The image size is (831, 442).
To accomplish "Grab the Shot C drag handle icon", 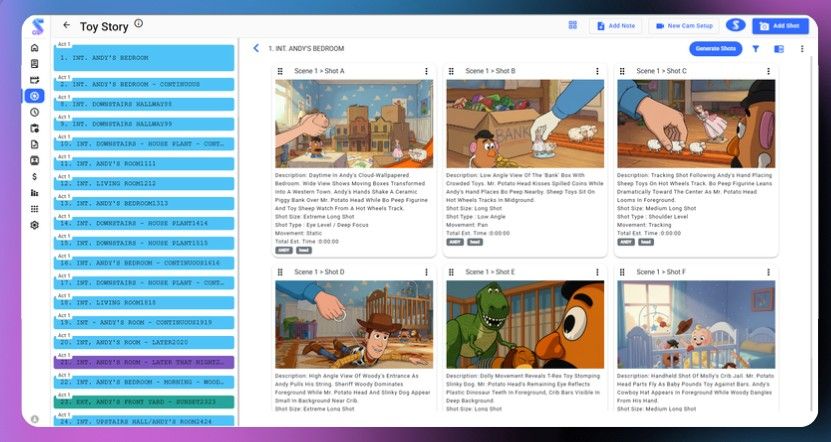I will coord(622,71).
